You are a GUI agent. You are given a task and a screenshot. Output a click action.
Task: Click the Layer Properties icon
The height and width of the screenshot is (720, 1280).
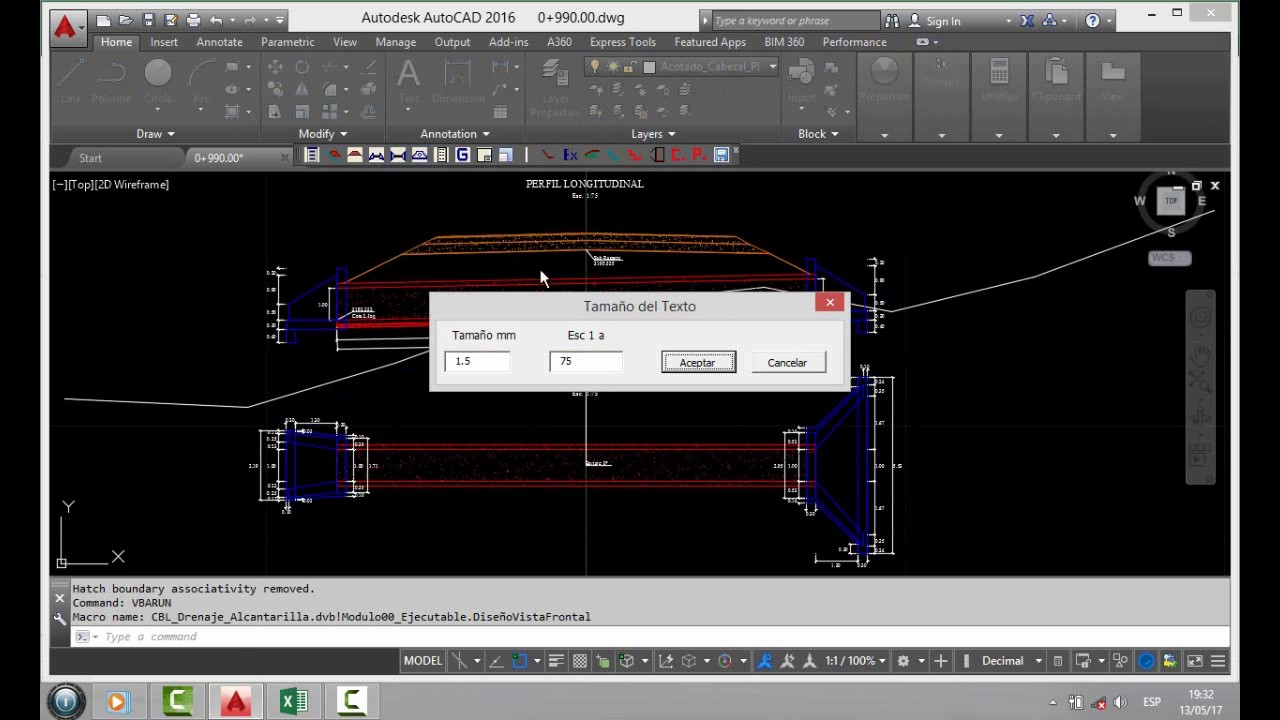click(555, 88)
